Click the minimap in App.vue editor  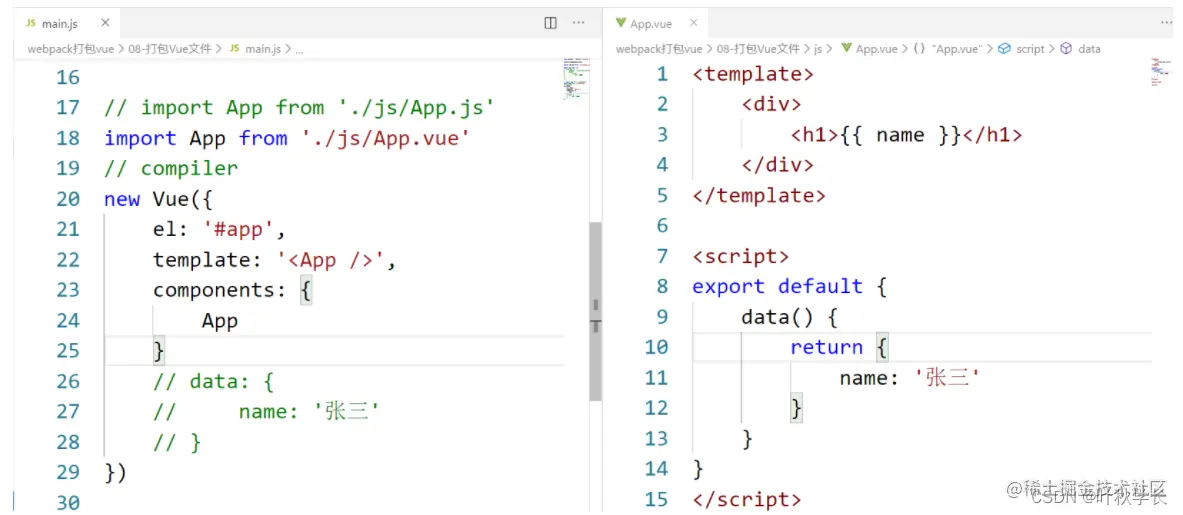click(1163, 71)
